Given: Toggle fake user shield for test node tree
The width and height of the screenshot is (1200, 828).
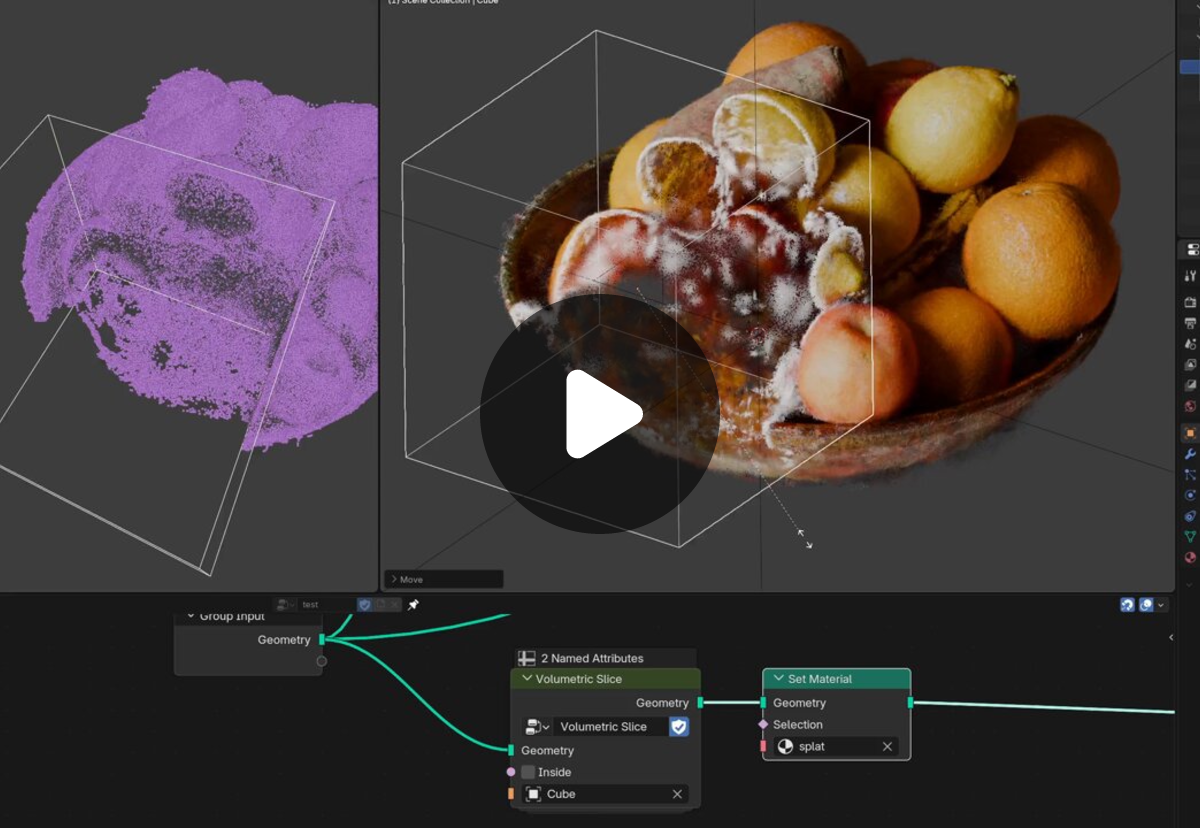Looking at the screenshot, I should pos(365,605).
